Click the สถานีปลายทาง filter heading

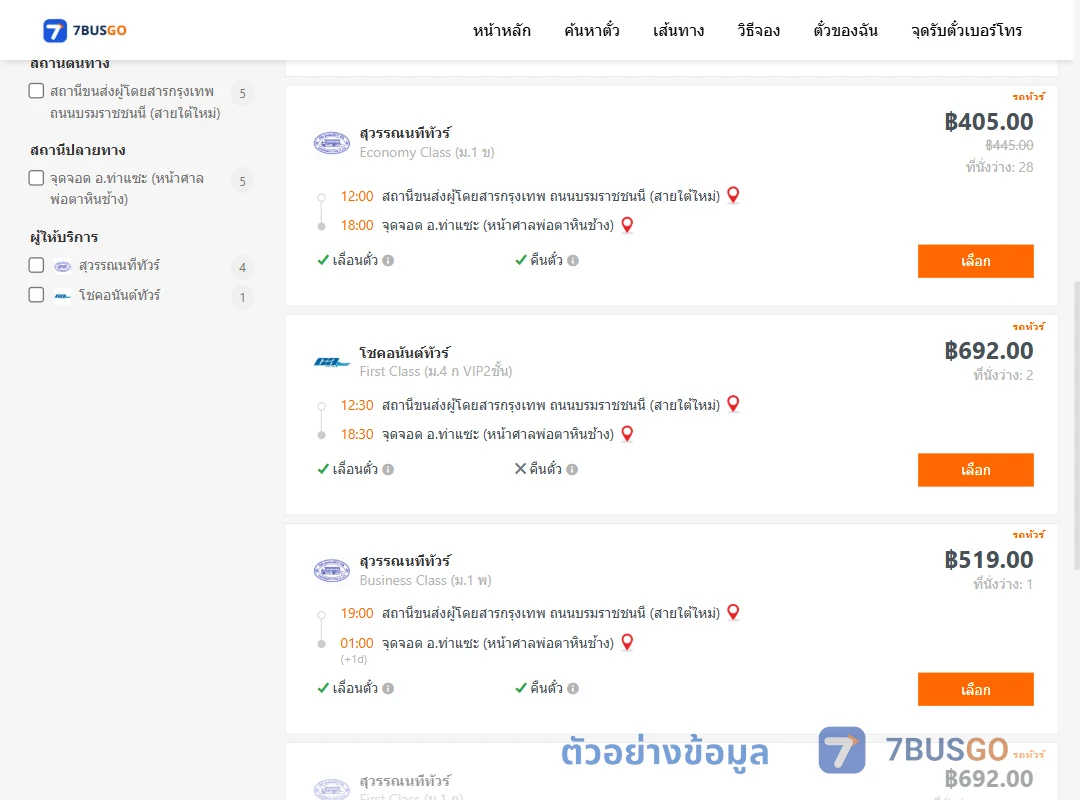pyautogui.click(x=78, y=150)
